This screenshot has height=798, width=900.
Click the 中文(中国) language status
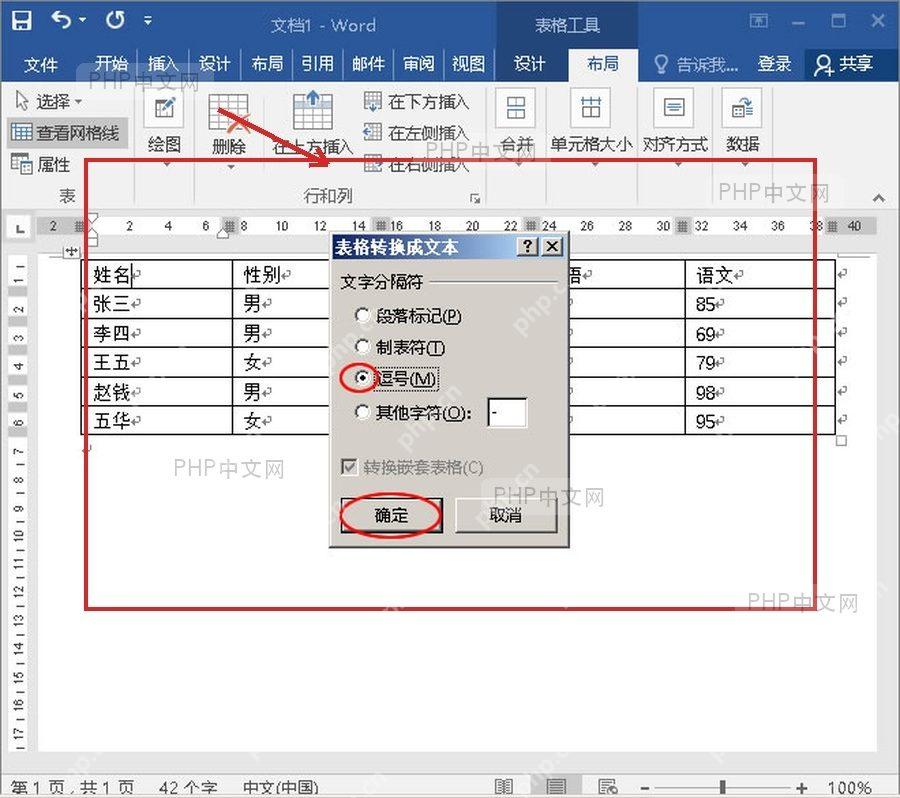pyautogui.click(x=280, y=788)
